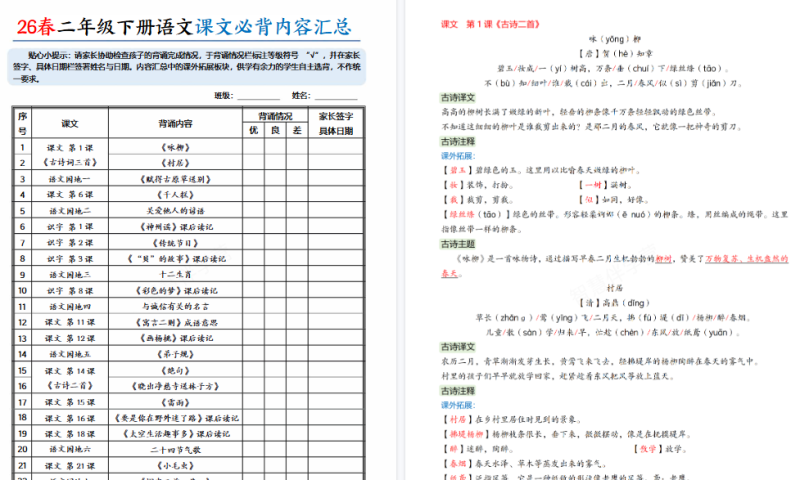Click 《太空生活趣事多》课后读记 cell
This screenshot has width=800, height=480.
[175, 434]
